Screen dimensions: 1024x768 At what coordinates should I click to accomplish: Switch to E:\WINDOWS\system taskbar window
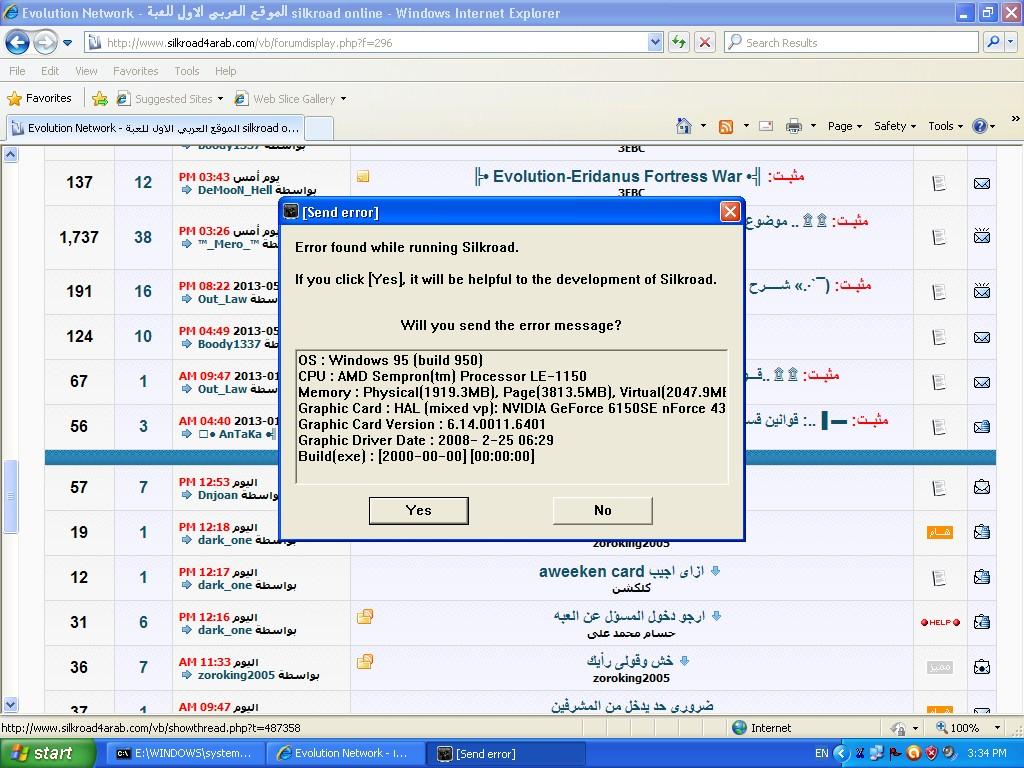tap(184, 753)
